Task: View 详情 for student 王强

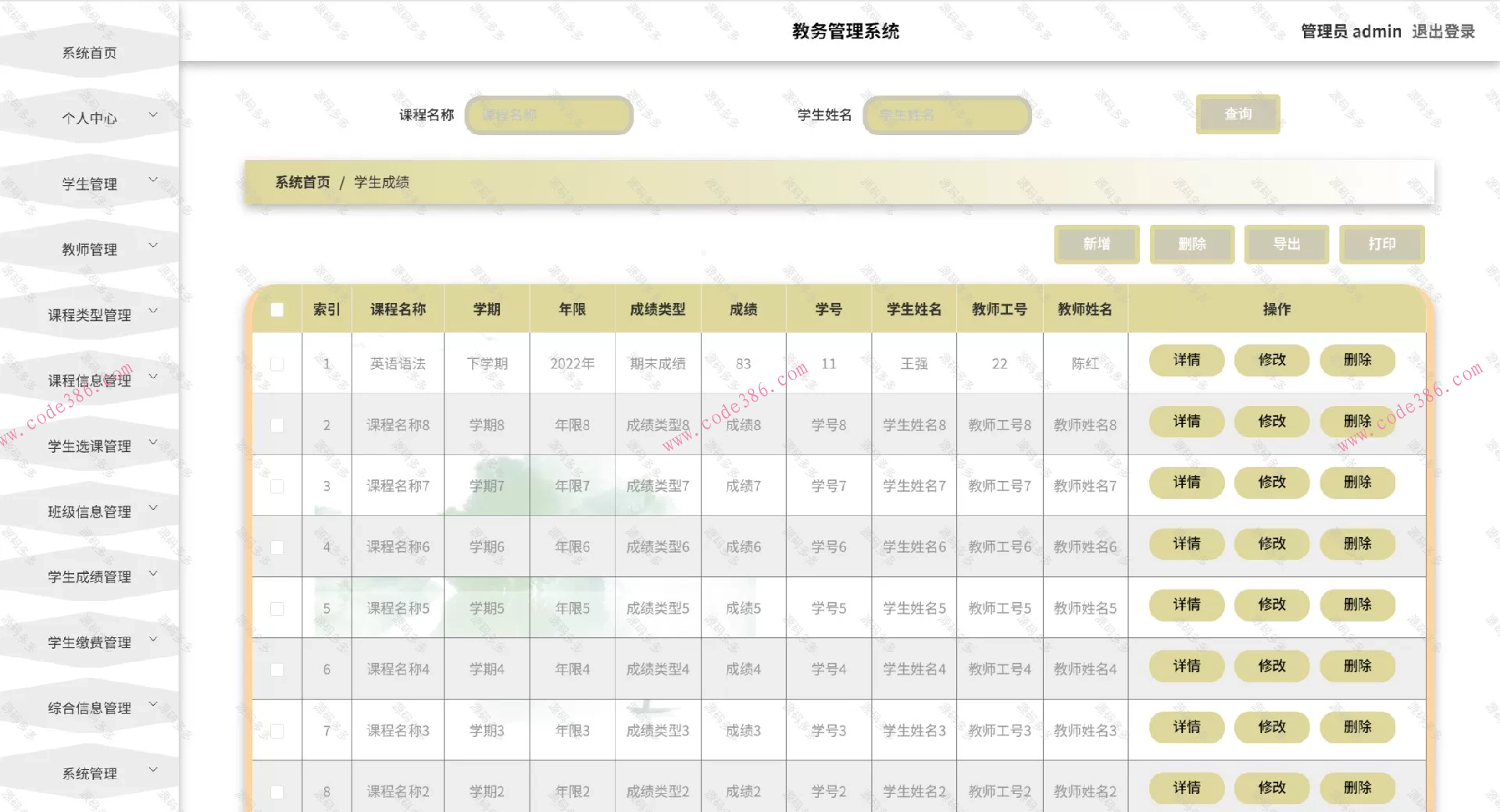Action: pos(1186,360)
